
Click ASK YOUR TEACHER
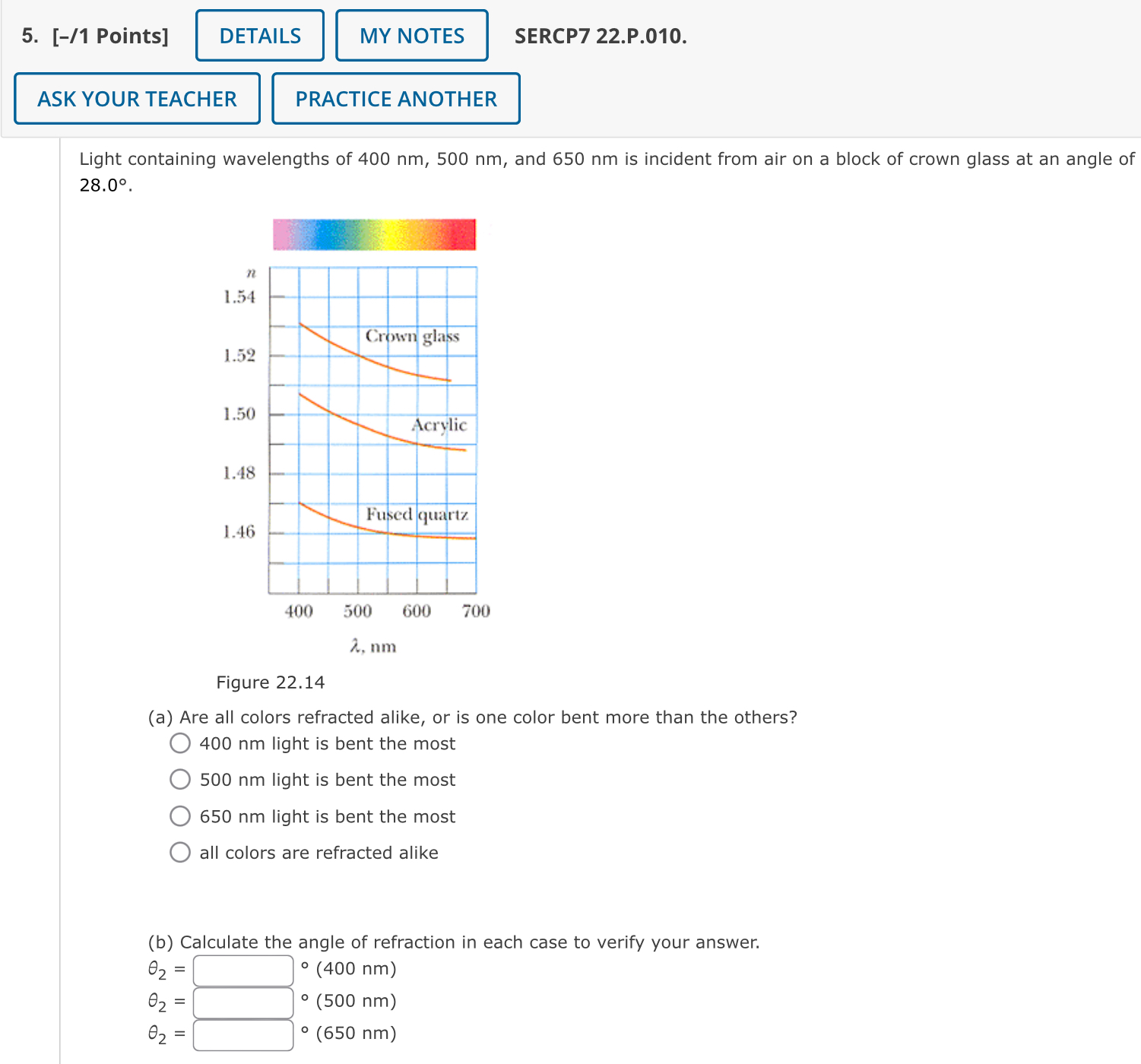click(x=137, y=98)
